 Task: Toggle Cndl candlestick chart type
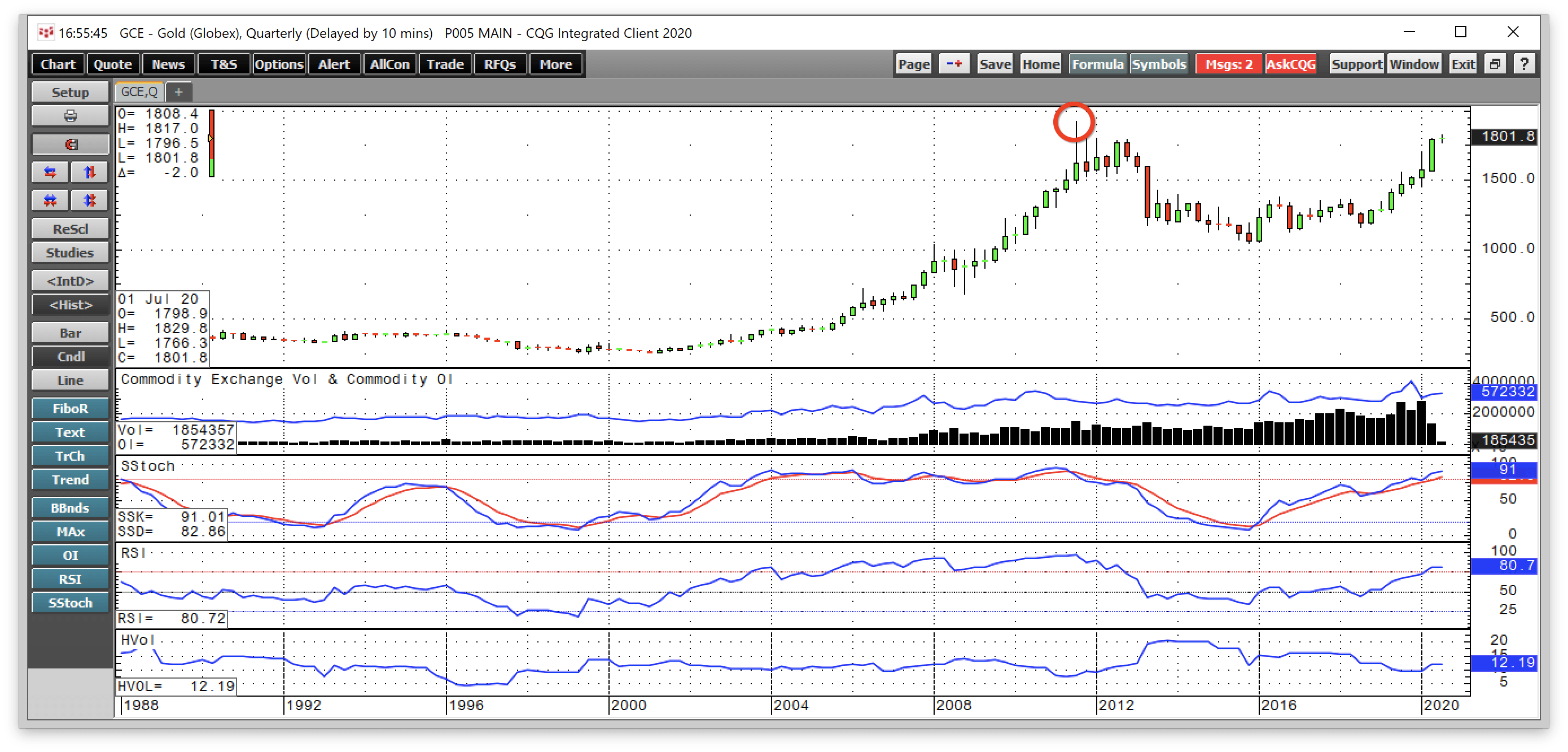tap(70, 357)
